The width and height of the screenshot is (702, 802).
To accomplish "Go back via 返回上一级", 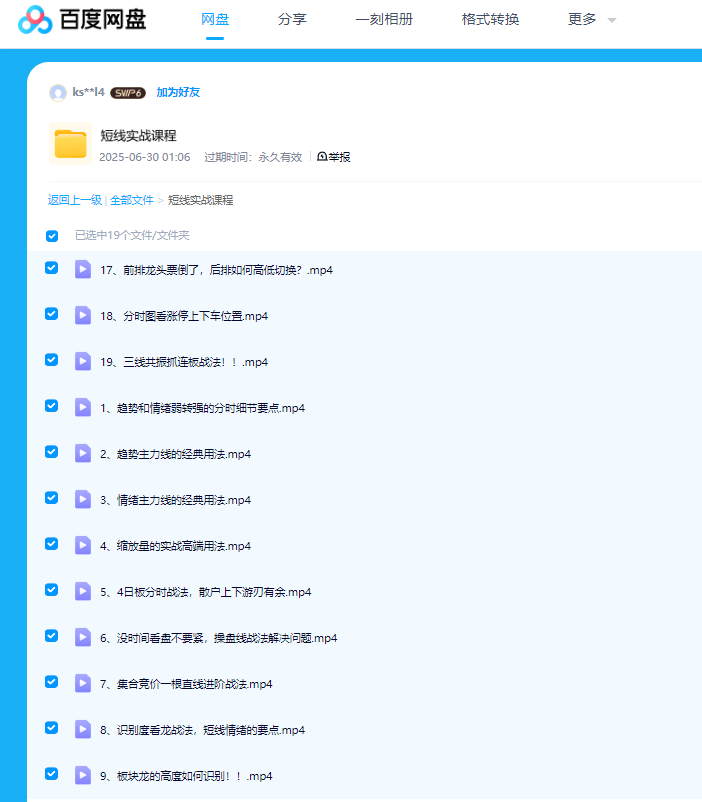I will (x=75, y=200).
